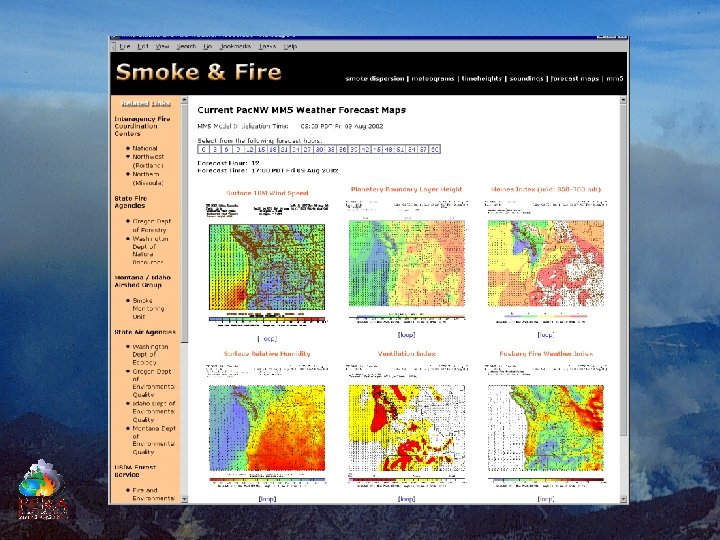Select forecast hour 36
Viewport: 720px width, 540px height.
click(343, 149)
